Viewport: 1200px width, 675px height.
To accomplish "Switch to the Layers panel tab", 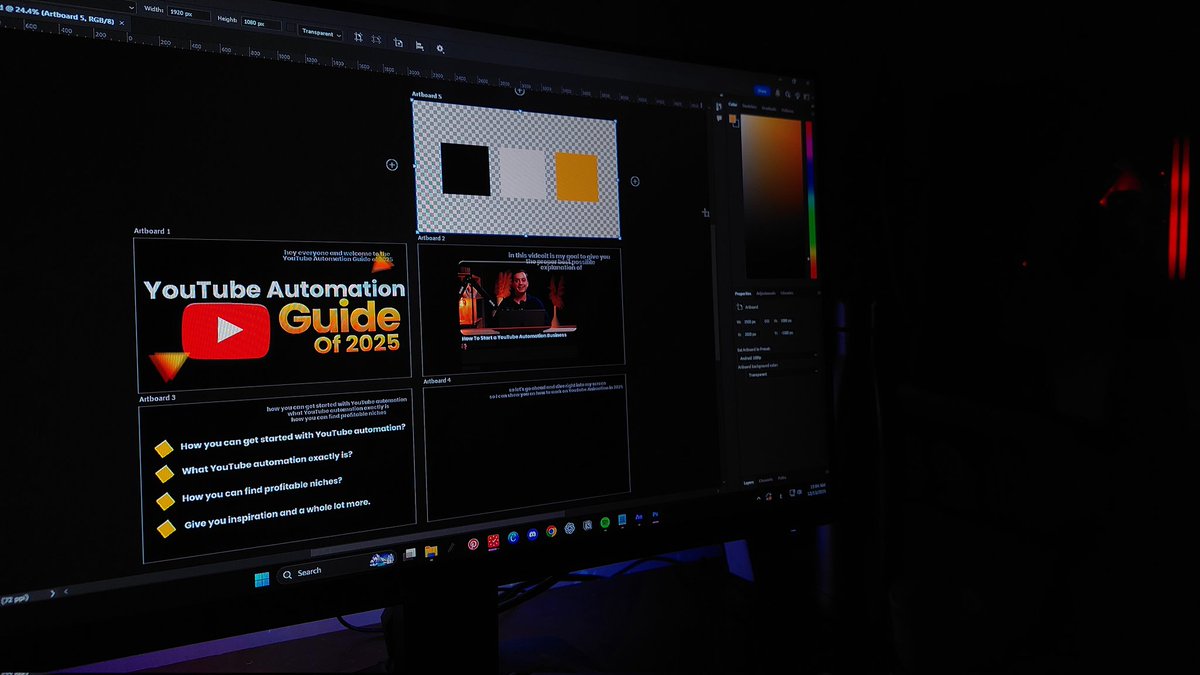I will click(x=747, y=482).
